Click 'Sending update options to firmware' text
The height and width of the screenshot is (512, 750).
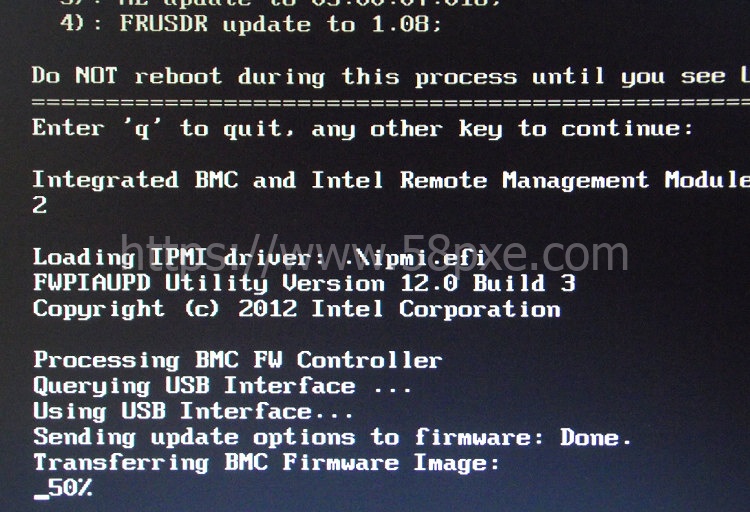[x=288, y=437]
